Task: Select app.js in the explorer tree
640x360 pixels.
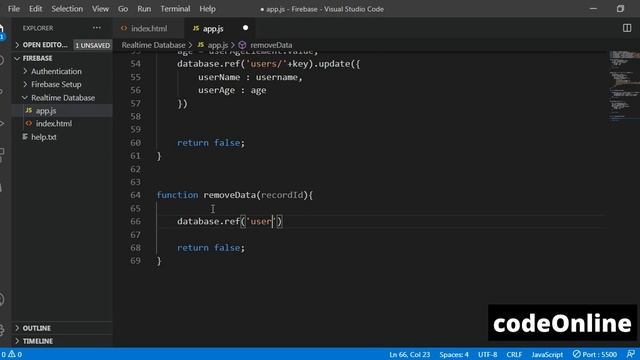Action: 46,111
